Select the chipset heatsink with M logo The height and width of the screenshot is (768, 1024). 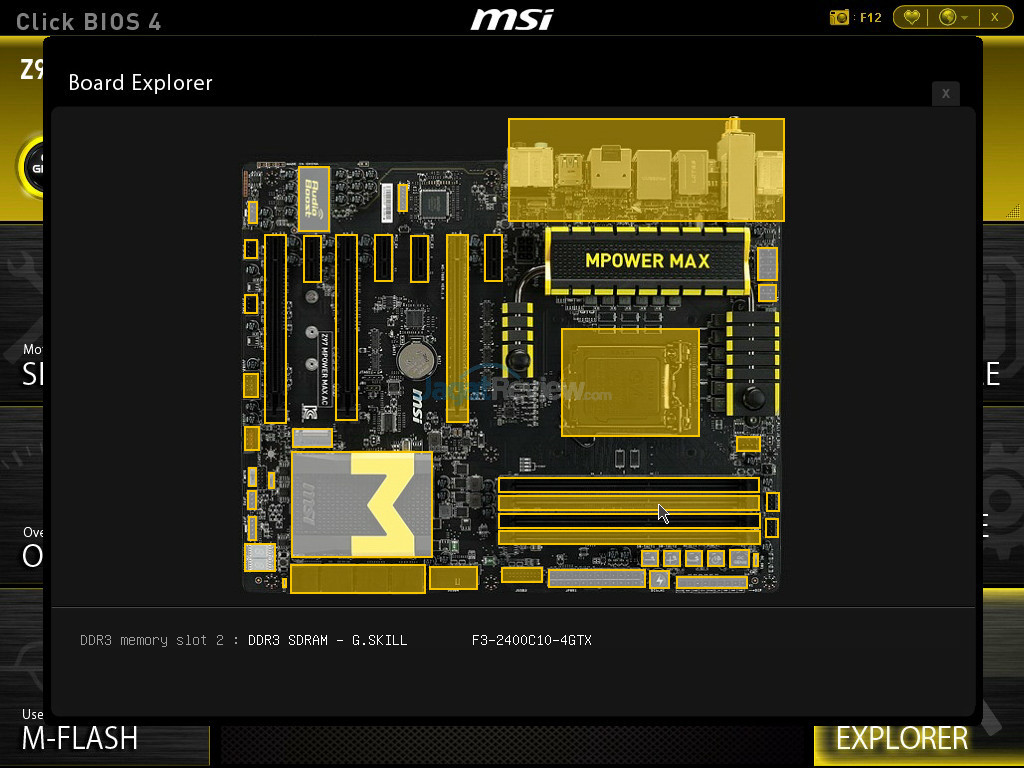point(362,504)
